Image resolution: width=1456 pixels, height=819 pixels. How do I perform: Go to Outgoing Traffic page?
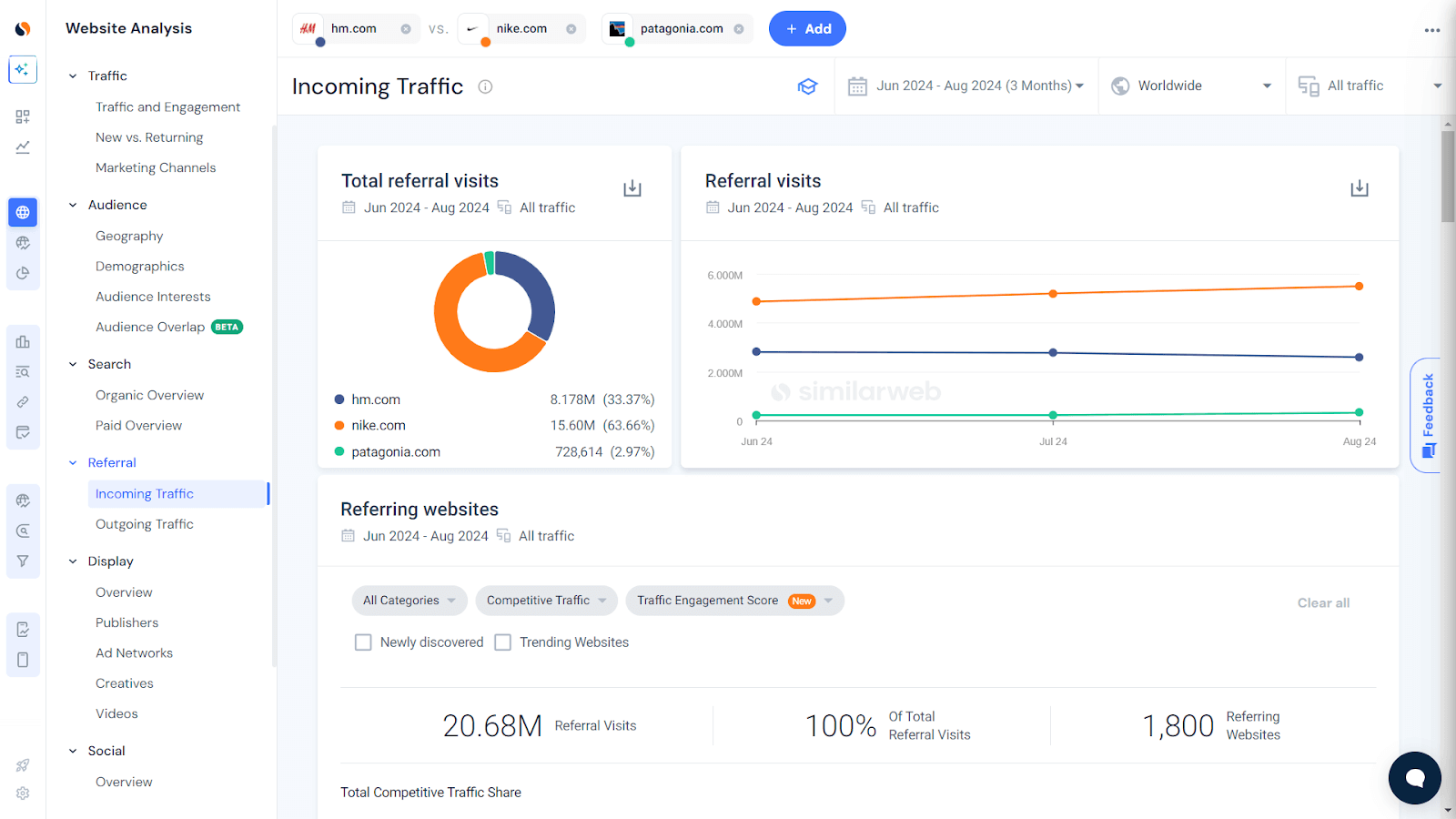144,524
